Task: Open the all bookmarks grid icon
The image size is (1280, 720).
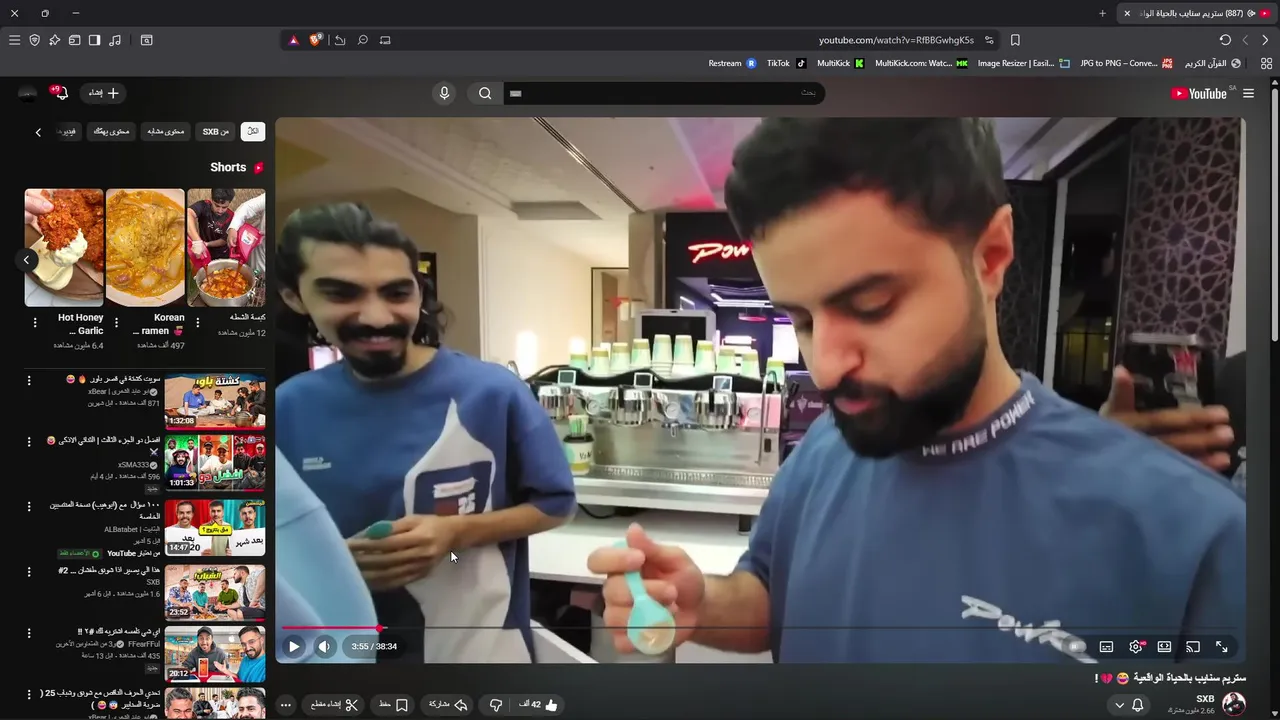Action: tap(1266, 63)
